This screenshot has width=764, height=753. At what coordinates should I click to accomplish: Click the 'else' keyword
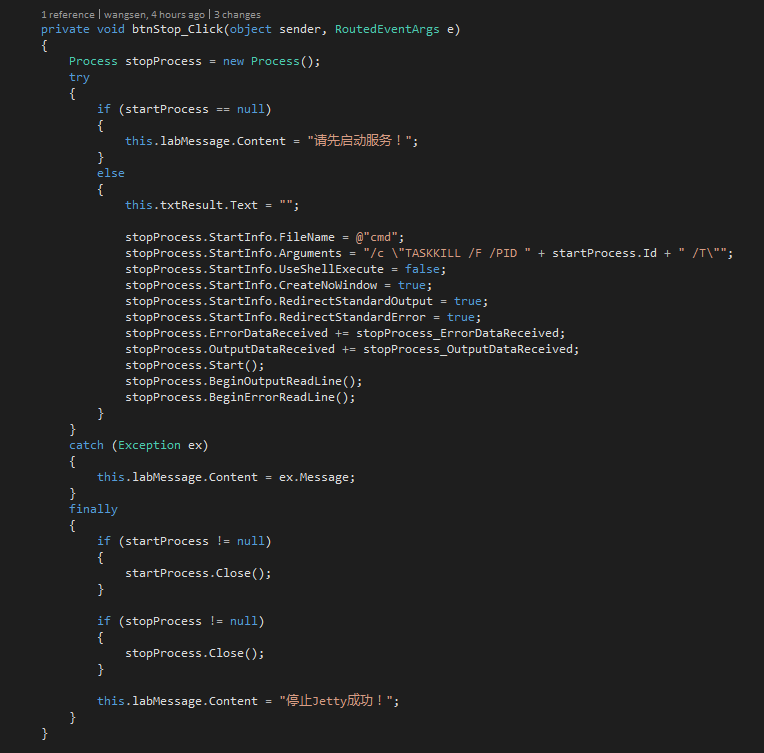pyautogui.click(x=111, y=174)
